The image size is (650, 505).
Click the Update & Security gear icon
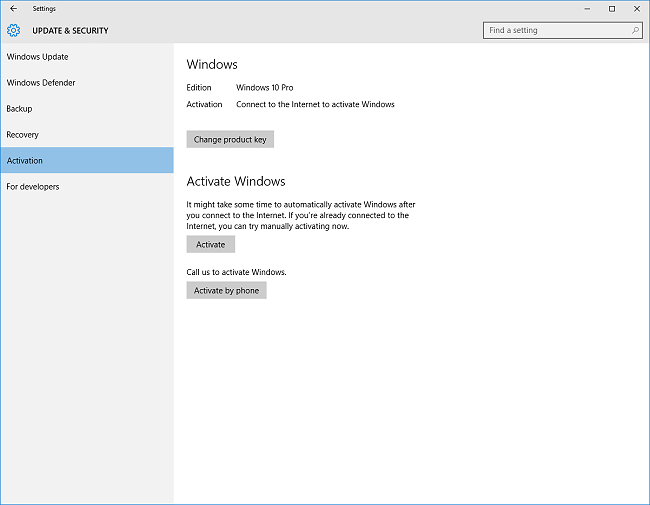click(x=14, y=30)
